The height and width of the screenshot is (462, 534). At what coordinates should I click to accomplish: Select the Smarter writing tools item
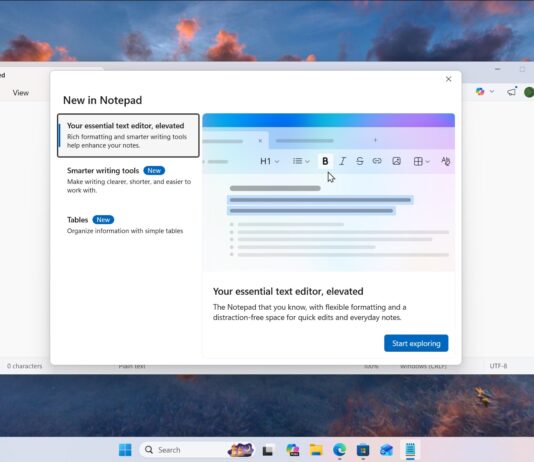click(x=128, y=180)
